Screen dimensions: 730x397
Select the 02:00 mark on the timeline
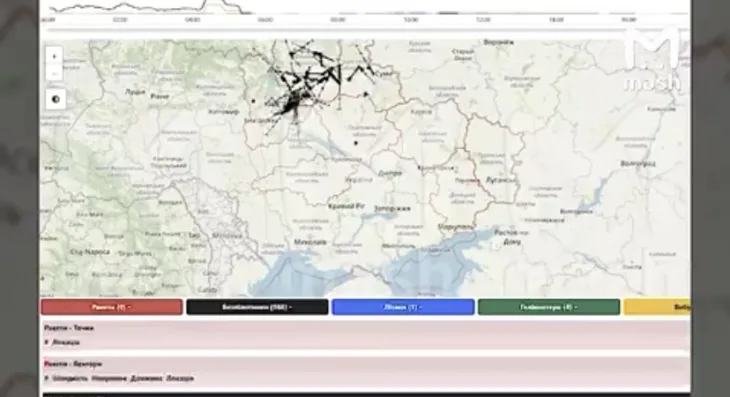120,20
